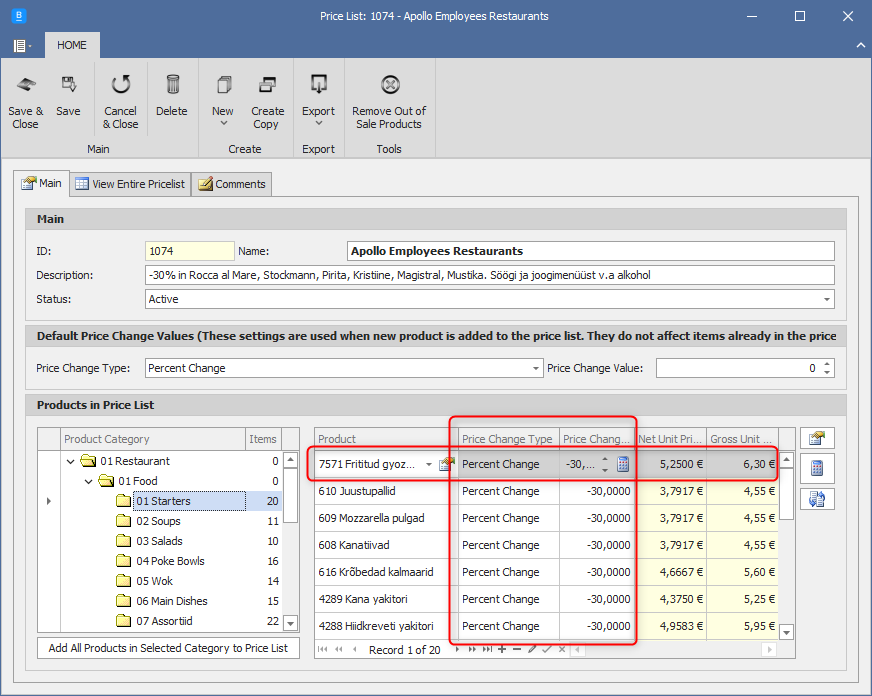
Task: Click the calculator button right of grid
Action: [x=817, y=468]
